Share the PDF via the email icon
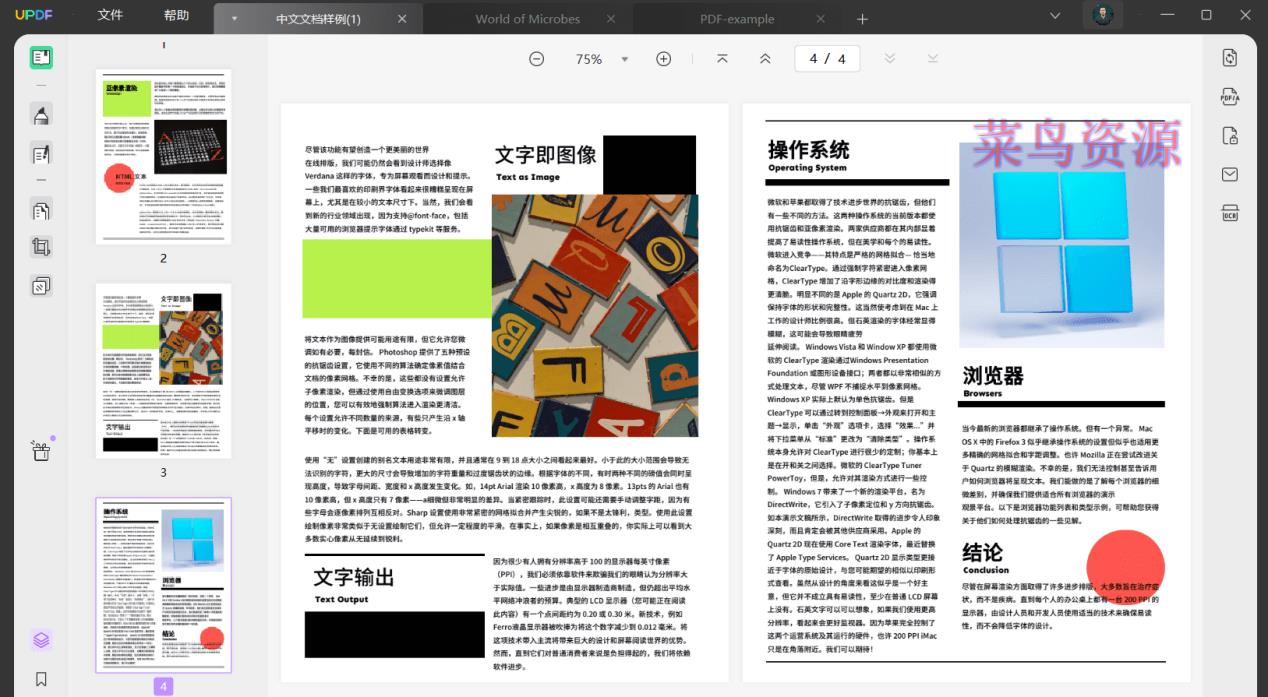This screenshot has width=1268, height=697. [1229, 174]
